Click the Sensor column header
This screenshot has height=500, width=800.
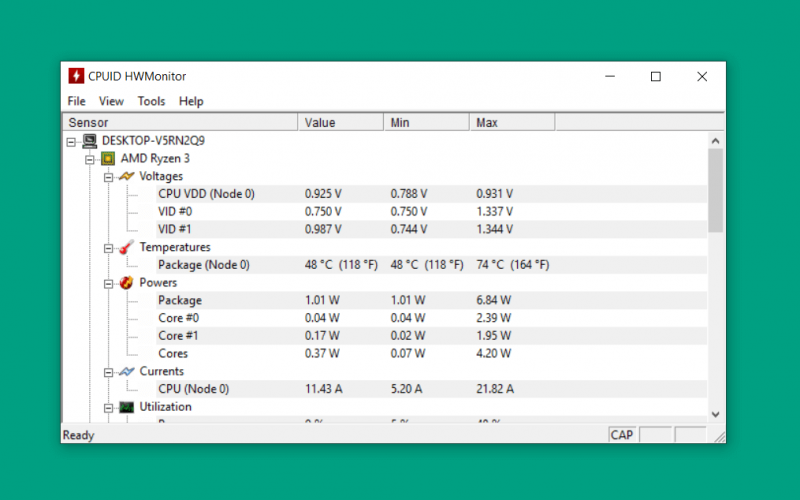point(180,122)
